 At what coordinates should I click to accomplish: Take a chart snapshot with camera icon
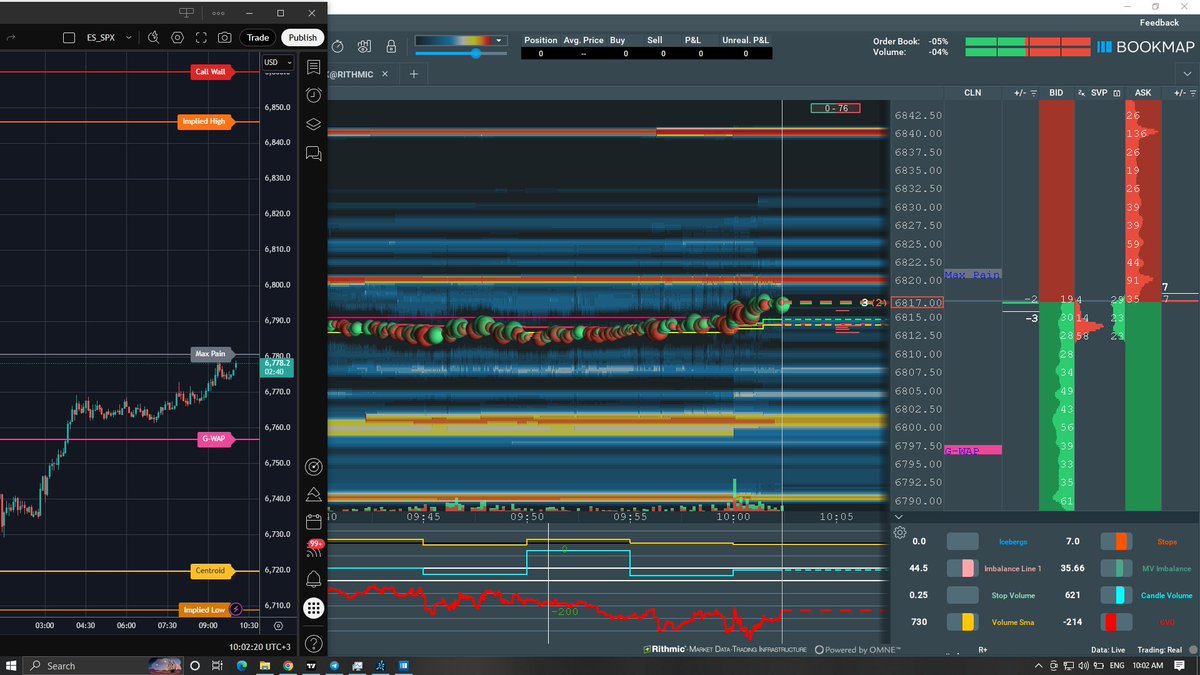point(225,37)
